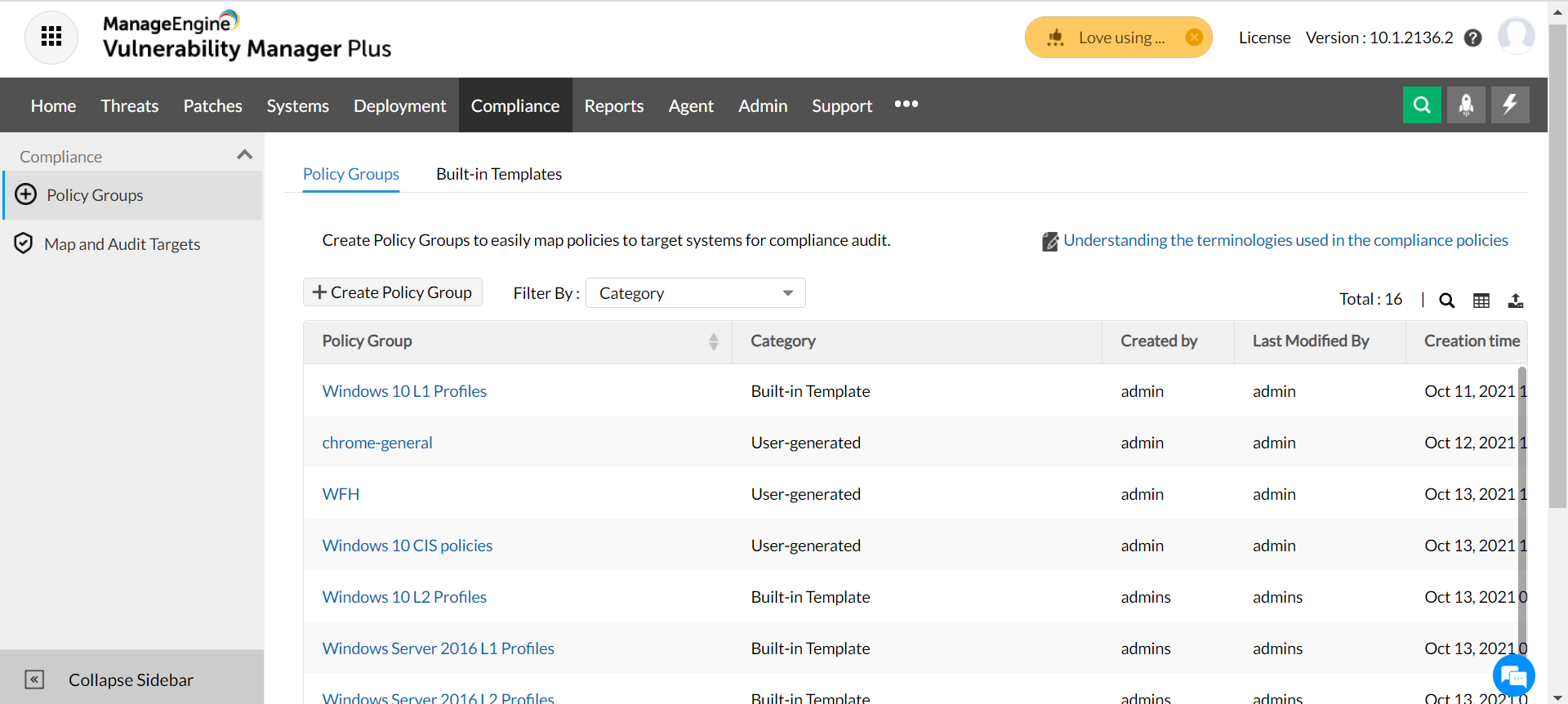Click Create Policy Group button
This screenshot has height=704, width=1568.
(x=393, y=292)
